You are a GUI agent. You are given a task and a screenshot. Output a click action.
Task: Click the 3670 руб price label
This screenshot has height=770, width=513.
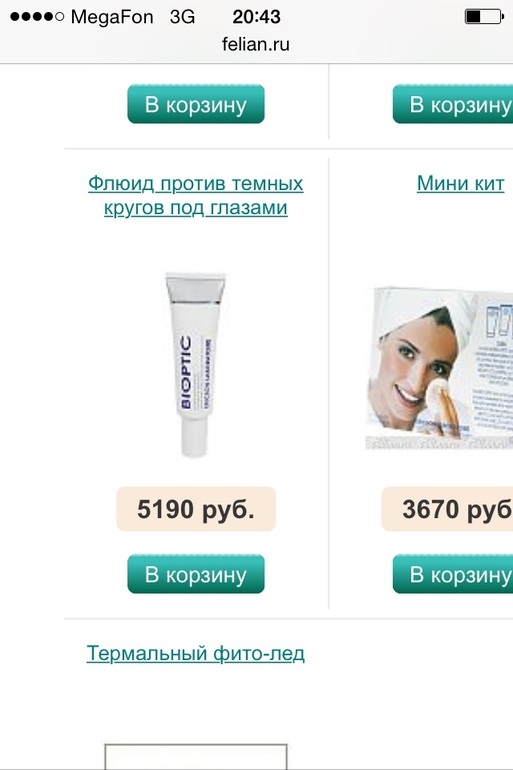coord(447,509)
